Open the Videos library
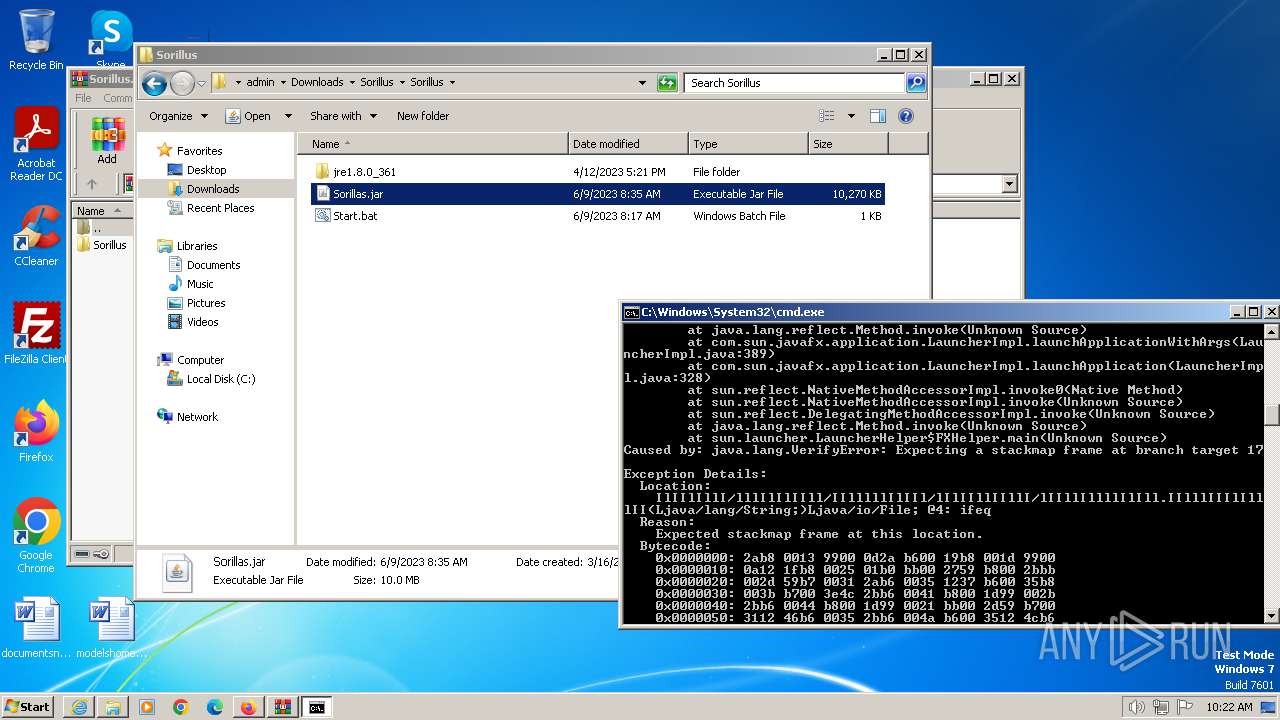Viewport: 1280px width, 720px height. point(202,322)
